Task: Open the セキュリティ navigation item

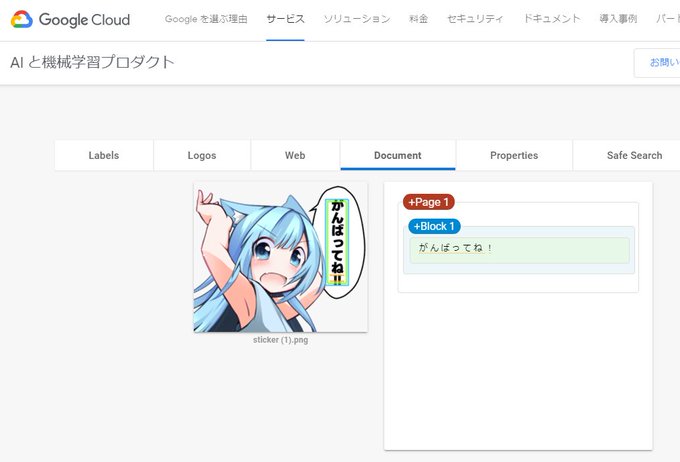Action: [475, 19]
